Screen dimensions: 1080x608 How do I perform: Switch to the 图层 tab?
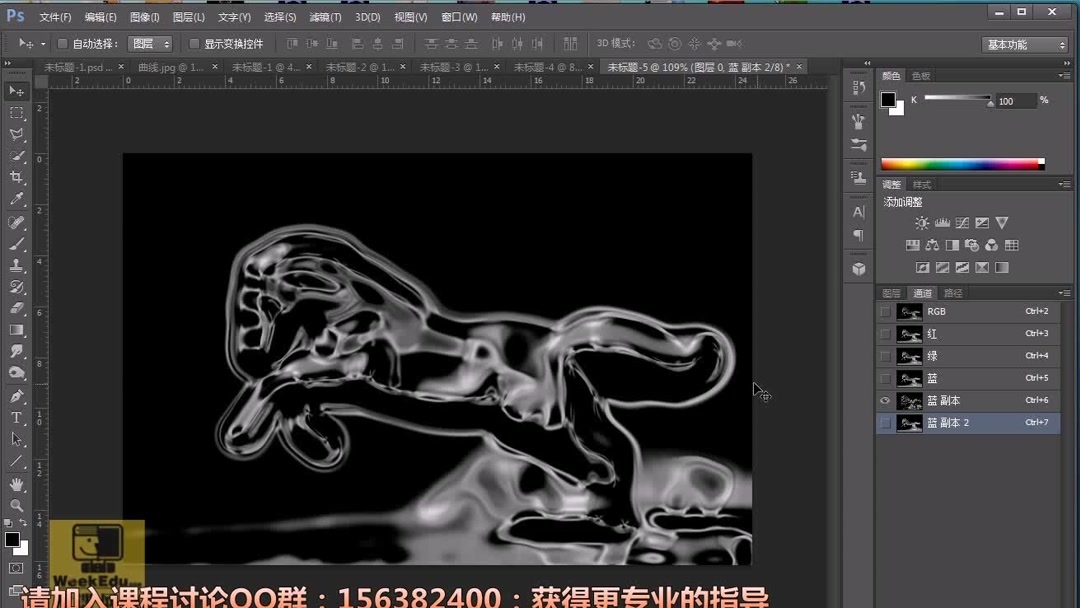(x=890, y=293)
